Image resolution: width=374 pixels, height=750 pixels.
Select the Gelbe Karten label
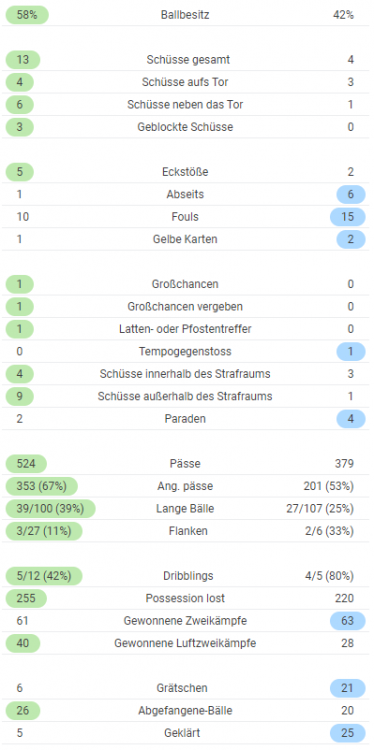(185, 239)
